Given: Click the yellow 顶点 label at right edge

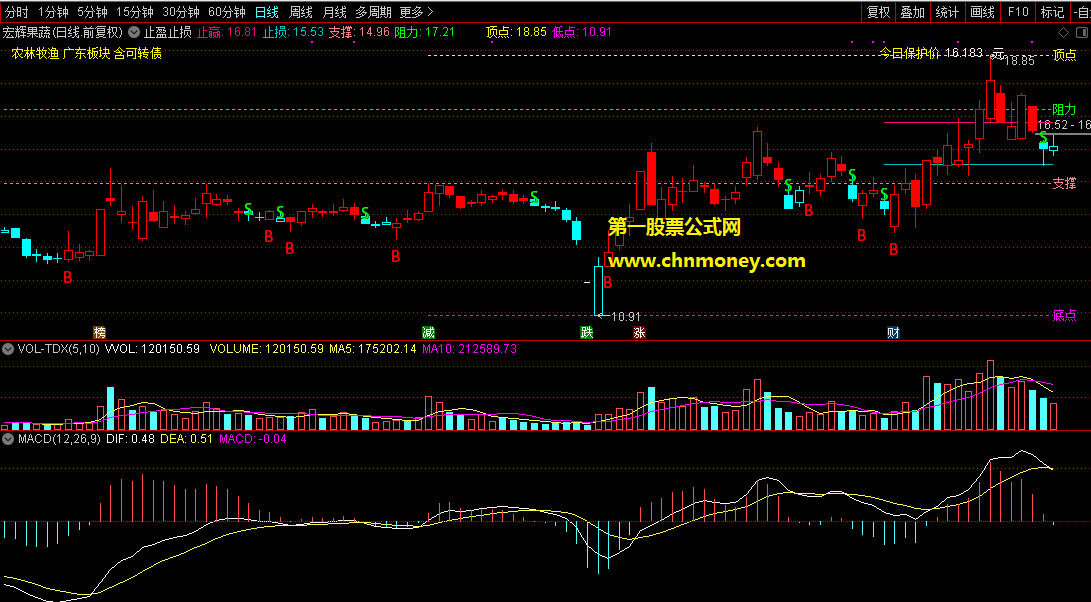Looking at the screenshot, I should tap(1064, 54).
